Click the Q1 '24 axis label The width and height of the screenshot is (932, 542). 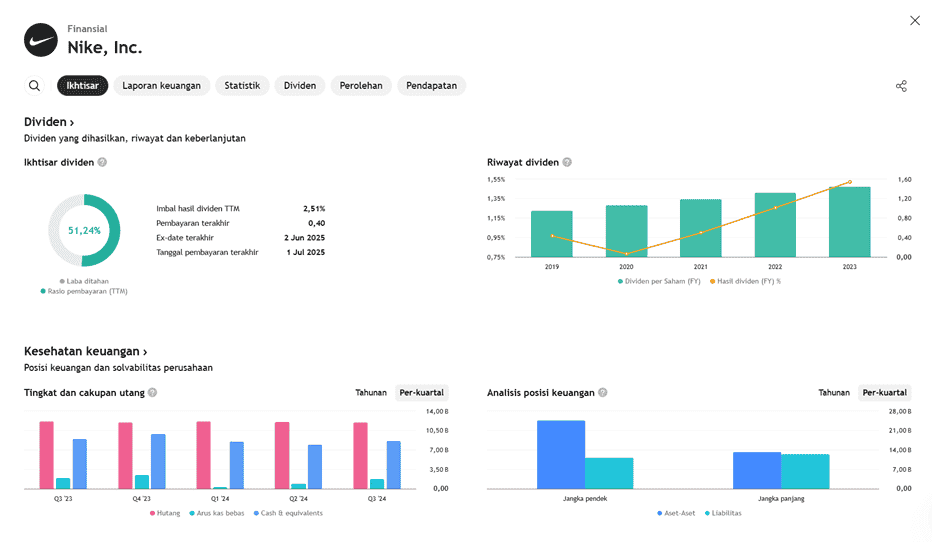[x=220, y=499]
